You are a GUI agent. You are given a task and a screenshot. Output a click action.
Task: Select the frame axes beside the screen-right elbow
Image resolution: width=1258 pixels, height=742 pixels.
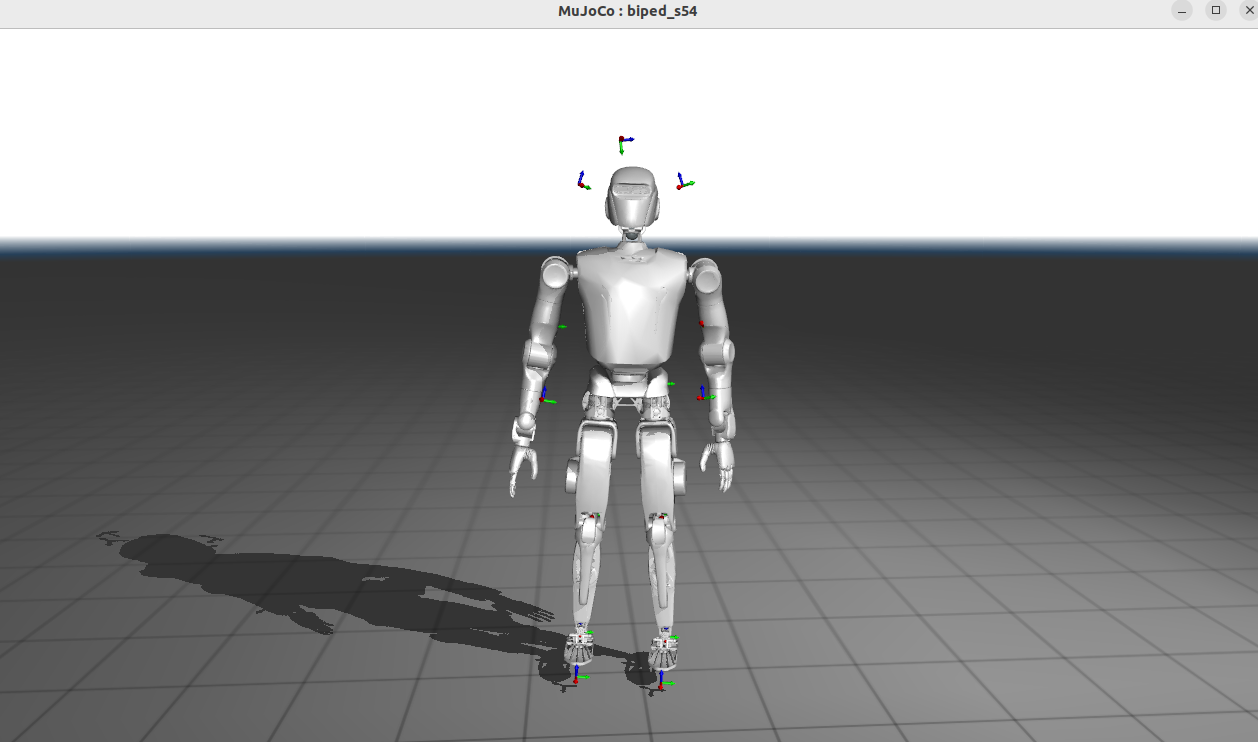coord(703,394)
